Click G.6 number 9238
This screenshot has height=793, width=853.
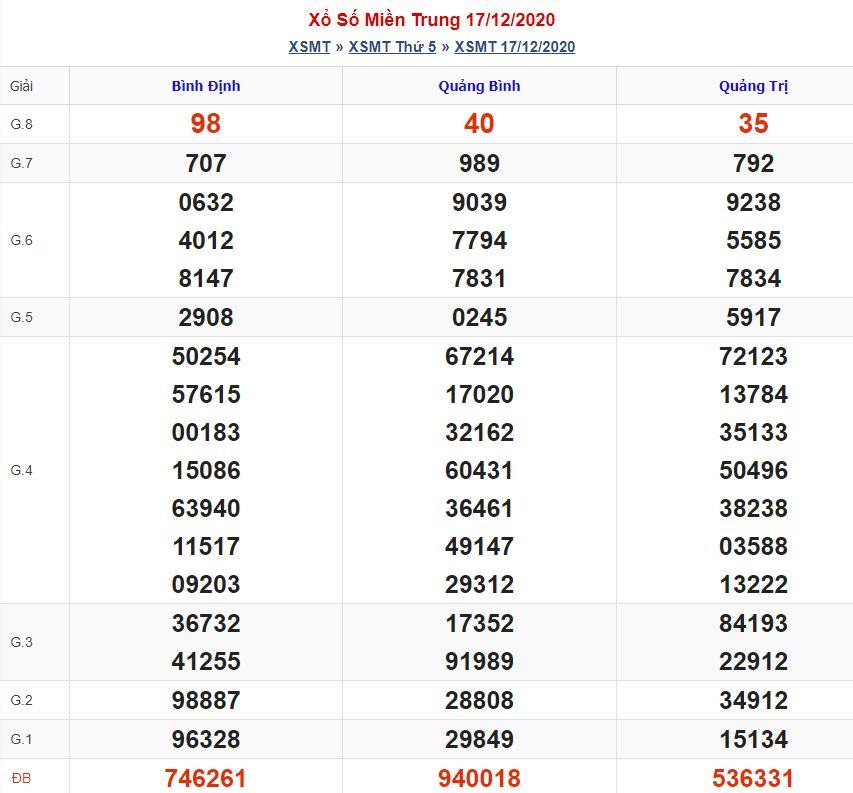[x=753, y=202]
